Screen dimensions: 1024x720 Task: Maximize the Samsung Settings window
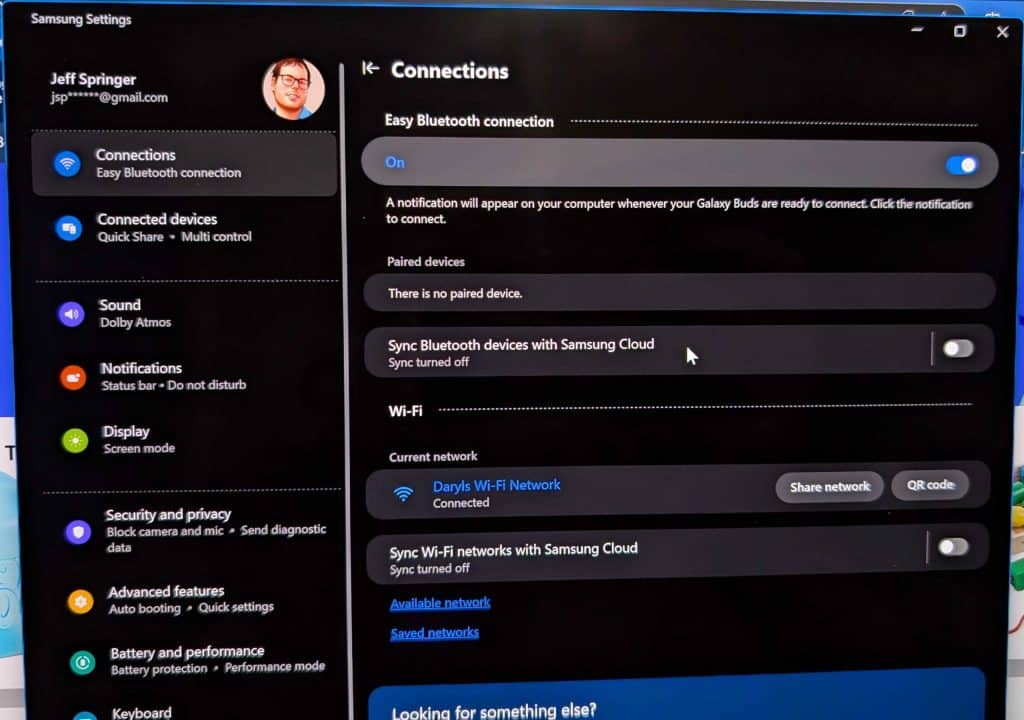pyautogui.click(x=959, y=31)
